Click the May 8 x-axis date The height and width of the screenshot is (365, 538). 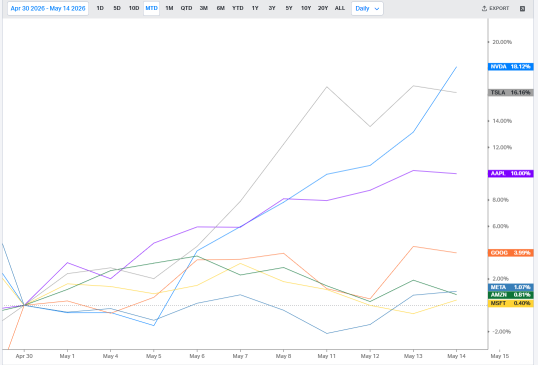click(283, 356)
